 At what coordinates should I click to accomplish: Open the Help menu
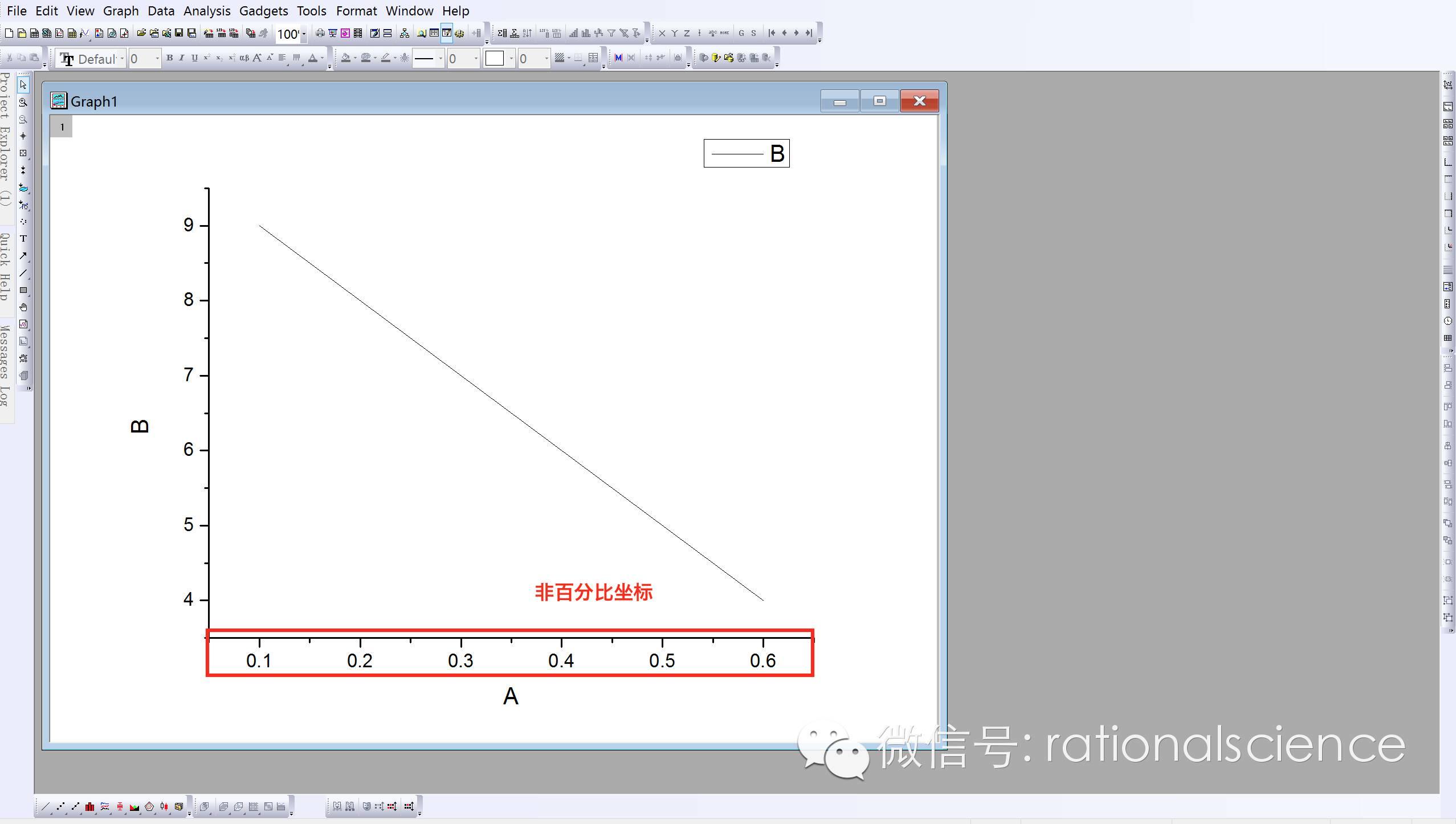click(x=456, y=11)
